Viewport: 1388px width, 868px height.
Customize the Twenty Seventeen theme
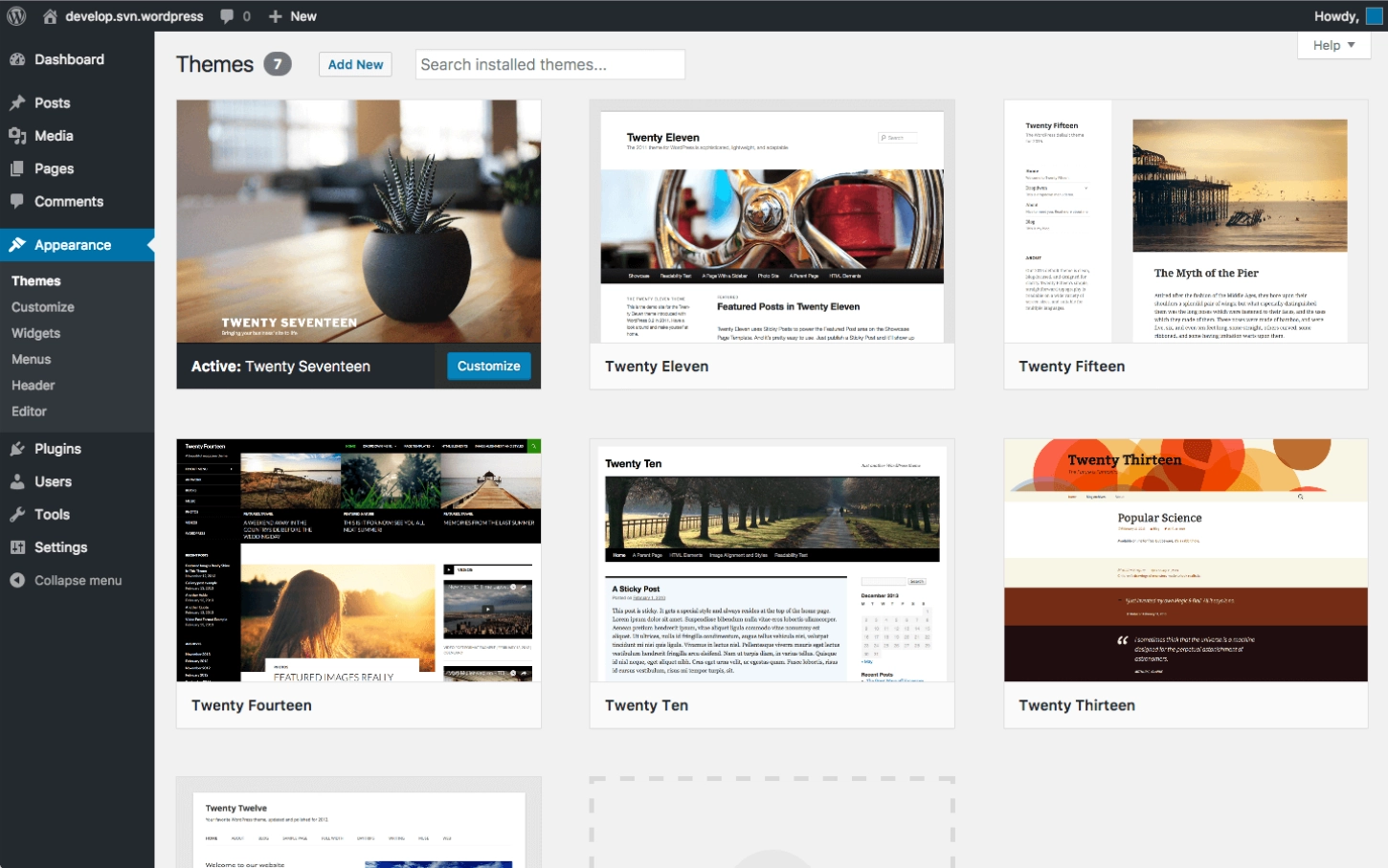pyautogui.click(x=488, y=366)
